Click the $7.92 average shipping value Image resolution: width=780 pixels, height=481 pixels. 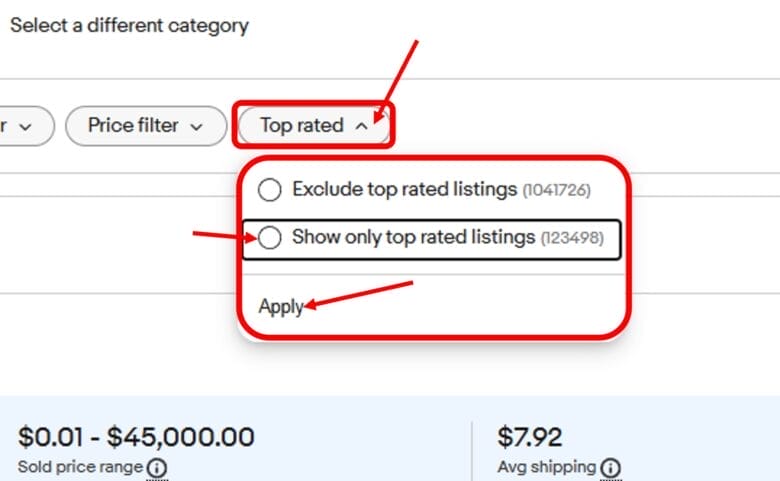coord(529,437)
